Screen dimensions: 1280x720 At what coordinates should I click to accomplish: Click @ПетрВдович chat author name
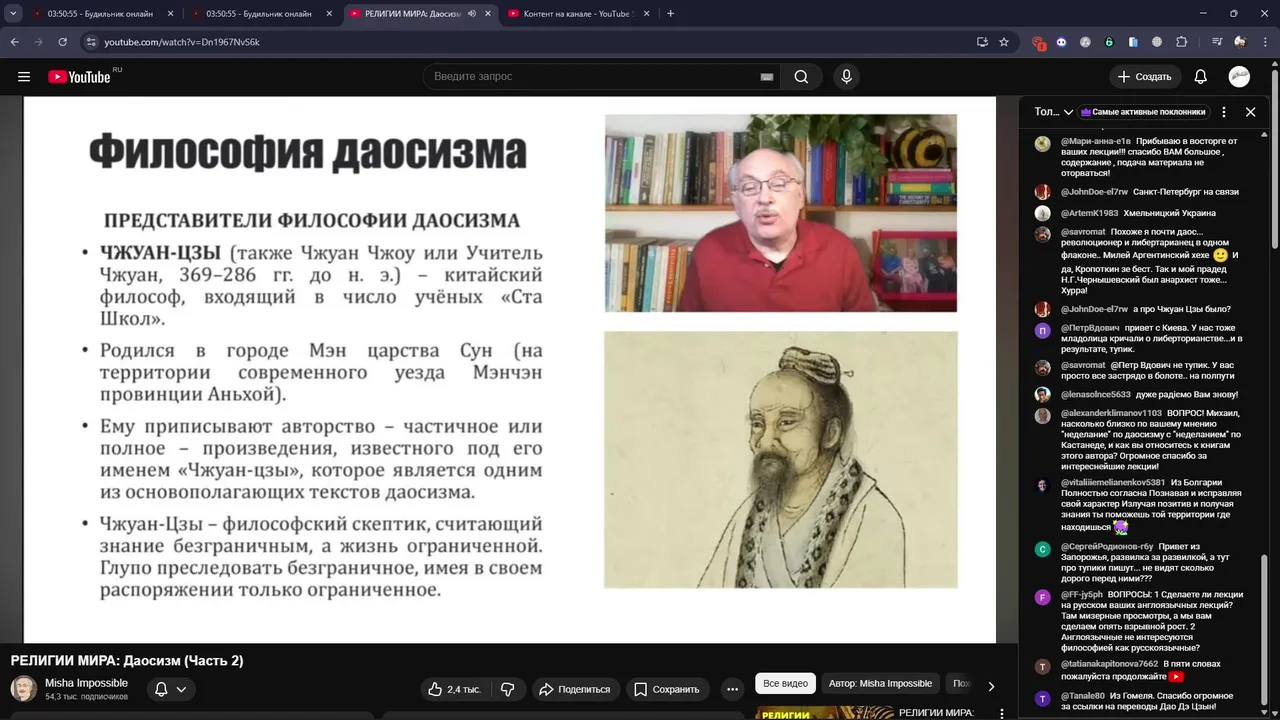[x=1090, y=328]
